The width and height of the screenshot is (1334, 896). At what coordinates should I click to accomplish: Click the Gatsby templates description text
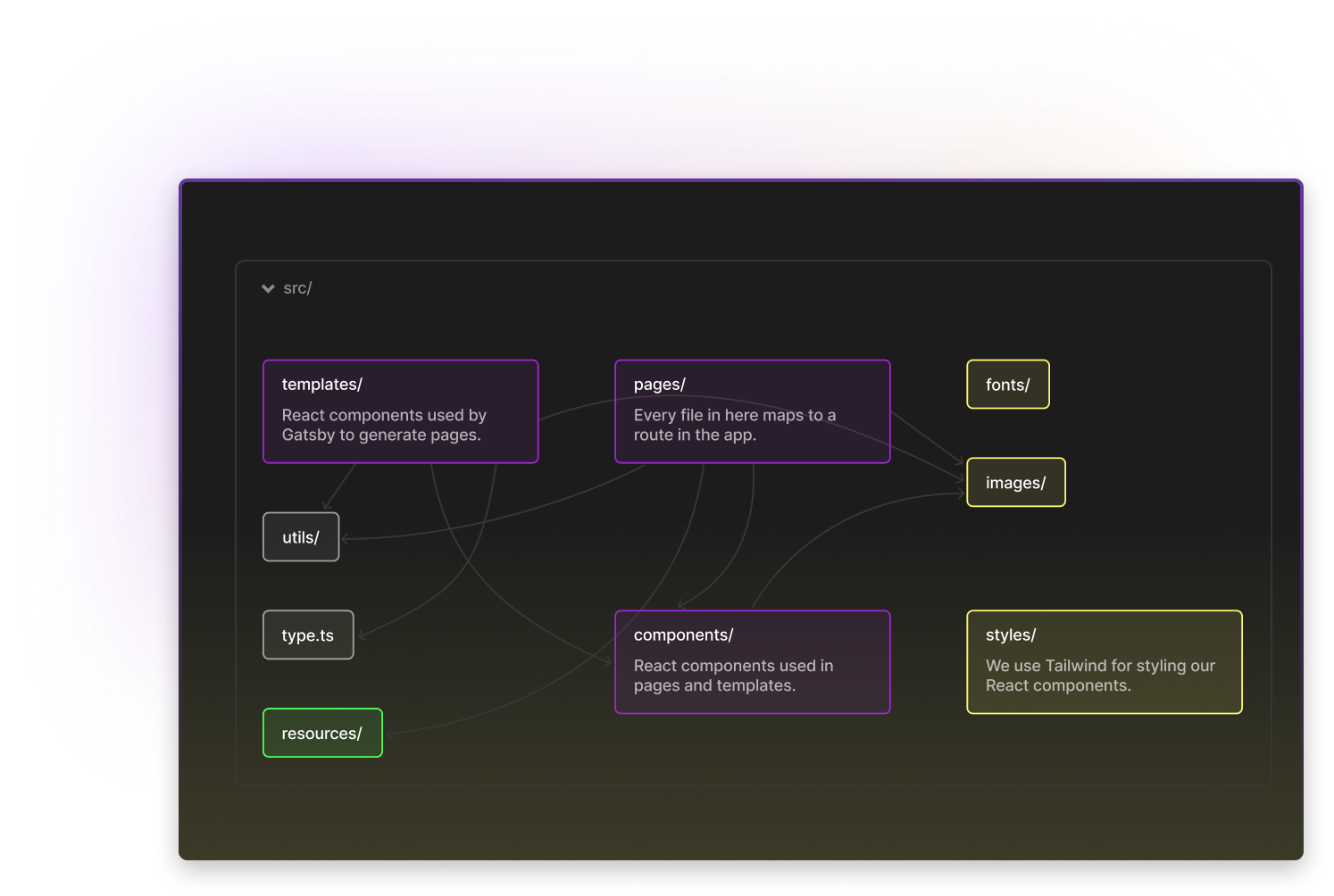click(384, 425)
